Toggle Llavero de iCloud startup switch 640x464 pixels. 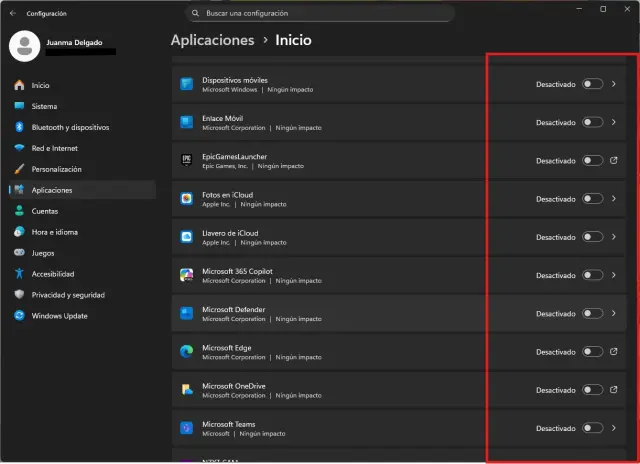click(x=592, y=237)
